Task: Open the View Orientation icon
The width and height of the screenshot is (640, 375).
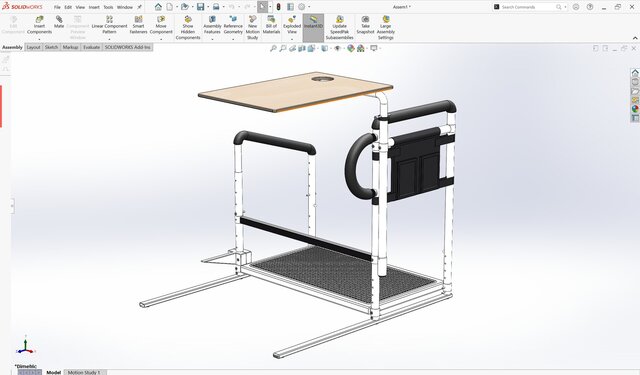Action: click(311, 48)
